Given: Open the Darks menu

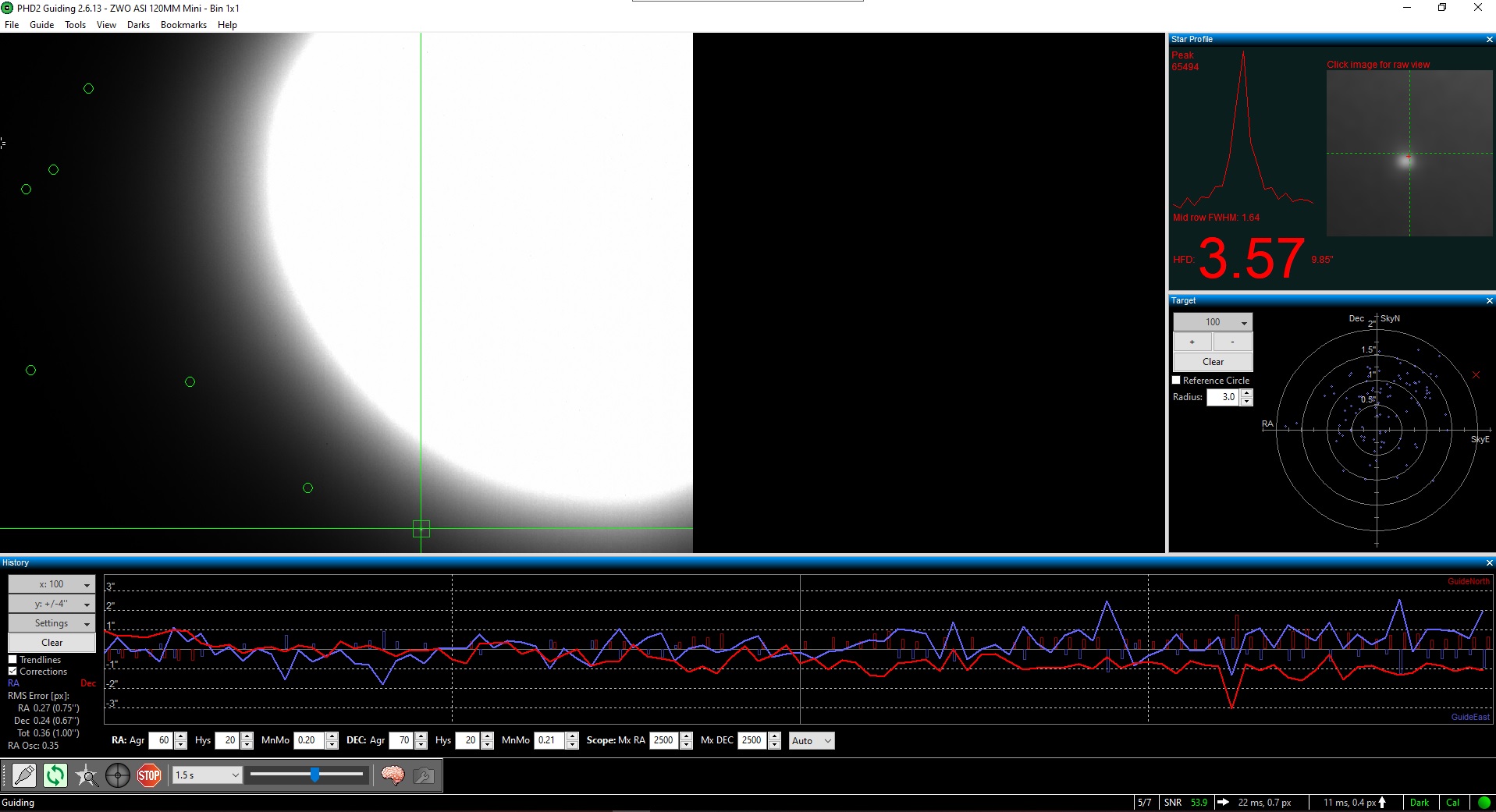Looking at the screenshot, I should pos(138,25).
